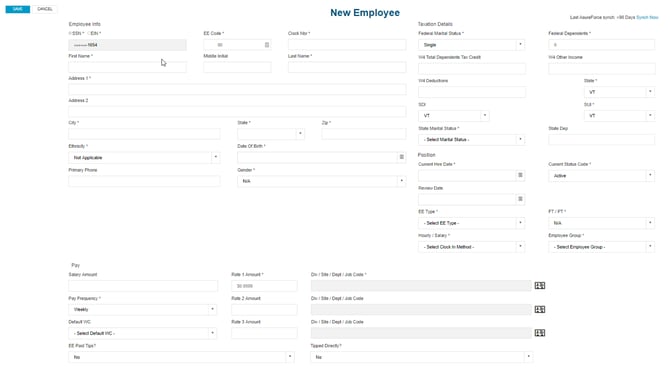Click the W4 Other Income input field
Viewport: 670px width, 370px height.
coord(602,69)
